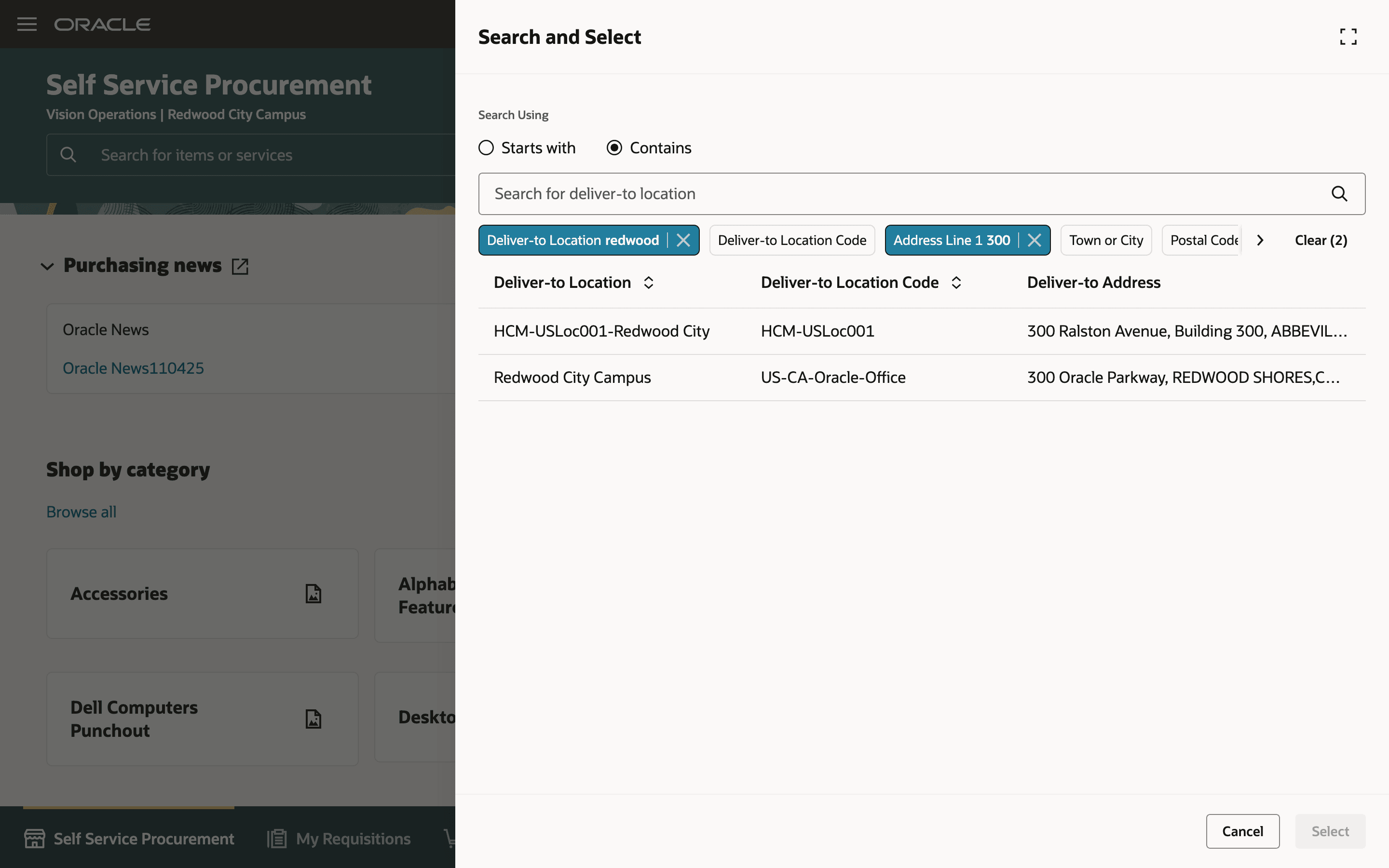Click the Cancel button
This screenshot has width=1389, height=868.
(x=1242, y=831)
